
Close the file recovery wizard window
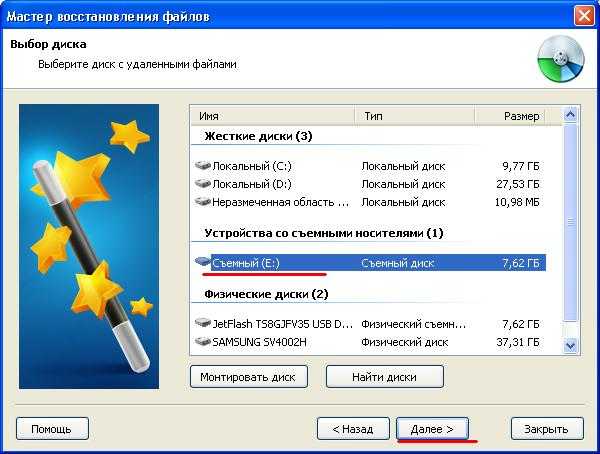point(584,16)
